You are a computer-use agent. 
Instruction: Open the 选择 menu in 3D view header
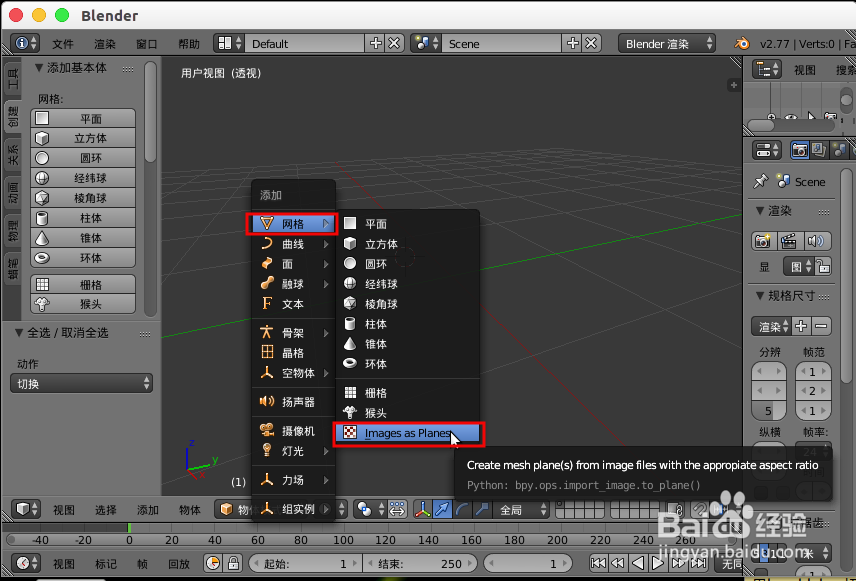point(106,510)
